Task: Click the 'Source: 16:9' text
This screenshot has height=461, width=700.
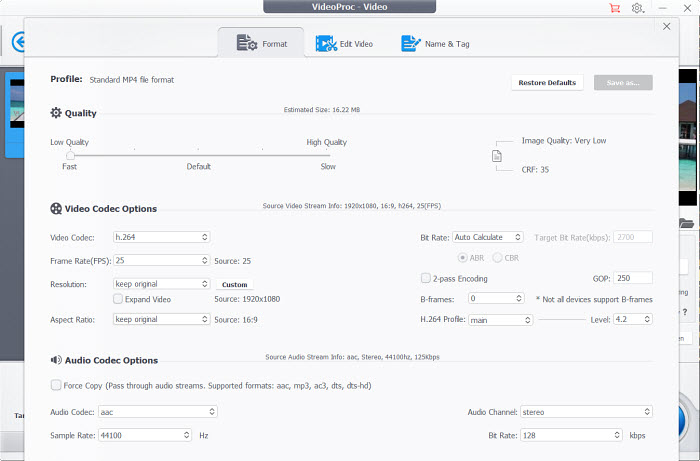Action: pyautogui.click(x=236, y=320)
